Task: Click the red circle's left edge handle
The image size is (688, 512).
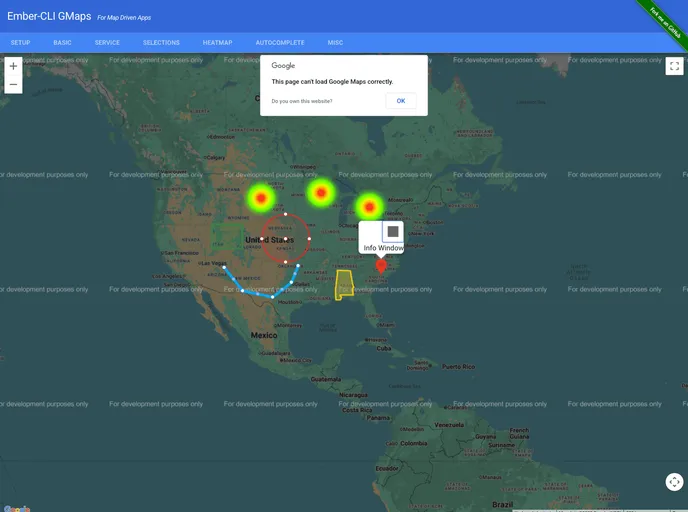Action: (262, 239)
